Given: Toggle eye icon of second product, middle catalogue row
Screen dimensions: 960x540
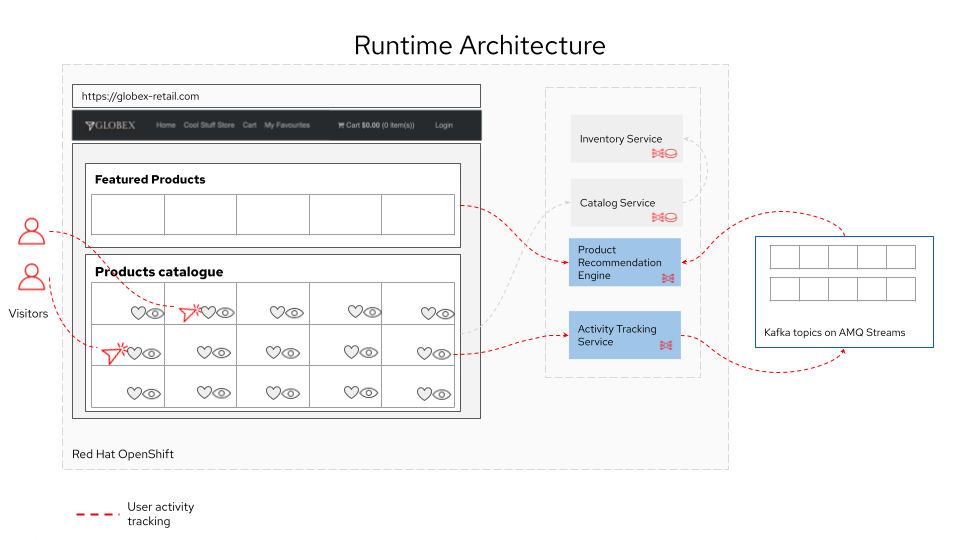Looking at the screenshot, I should [221, 353].
